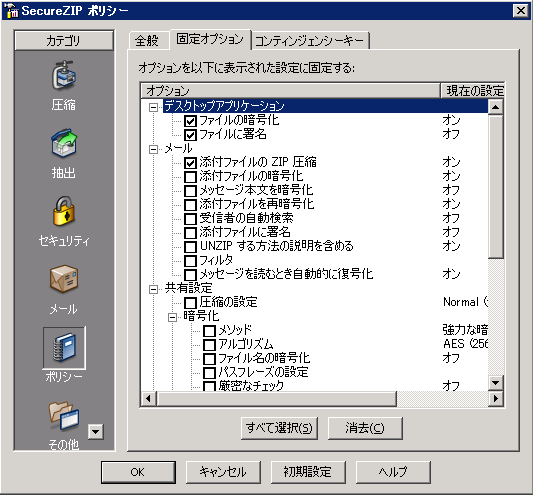The width and height of the screenshot is (533, 495).
Task: Expand category list with down arrow
Action: (x=96, y=432)
